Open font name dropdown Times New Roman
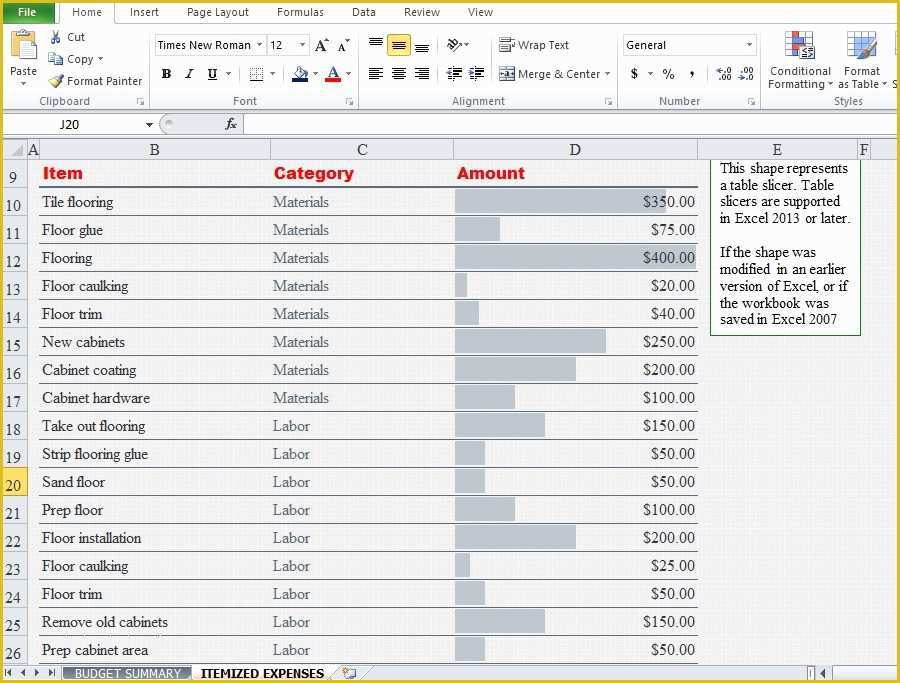The image size is (900, 683). click(259, 45)
